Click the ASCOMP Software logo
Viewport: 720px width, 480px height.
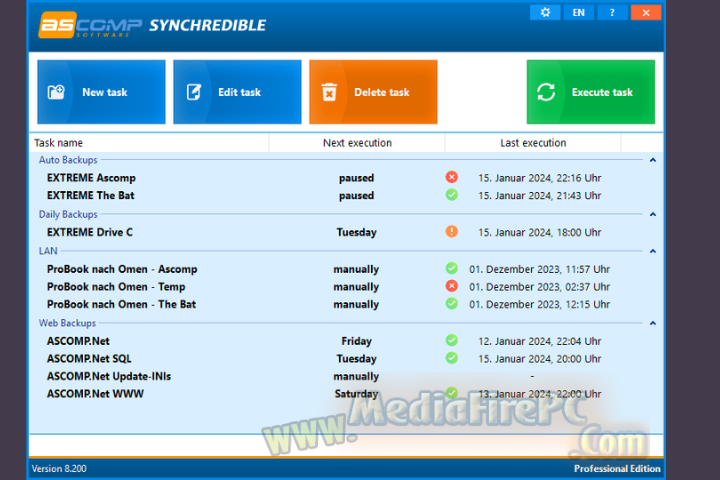[90, 25]
